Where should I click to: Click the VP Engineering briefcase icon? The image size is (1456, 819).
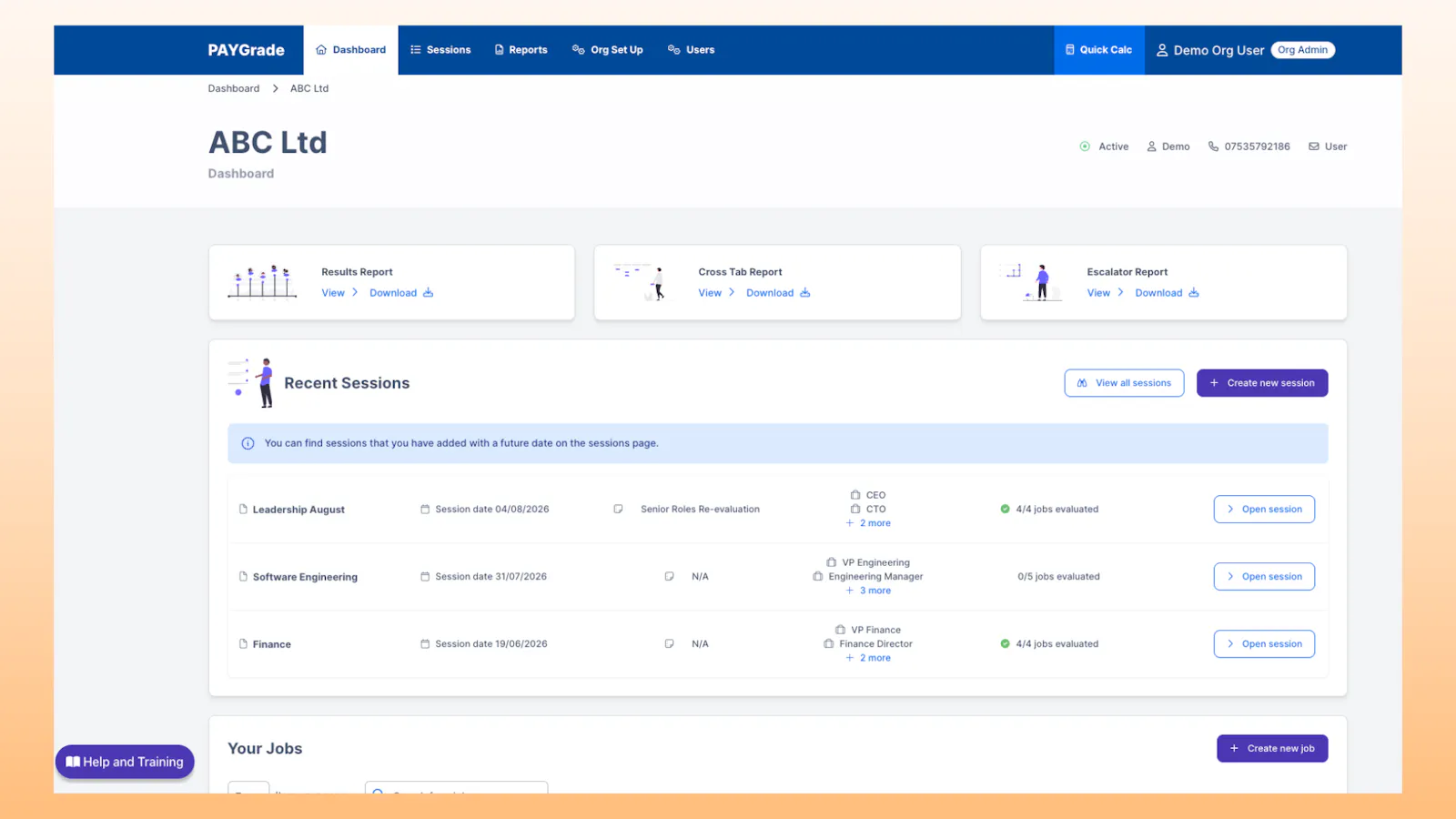[x=831, y=562]
